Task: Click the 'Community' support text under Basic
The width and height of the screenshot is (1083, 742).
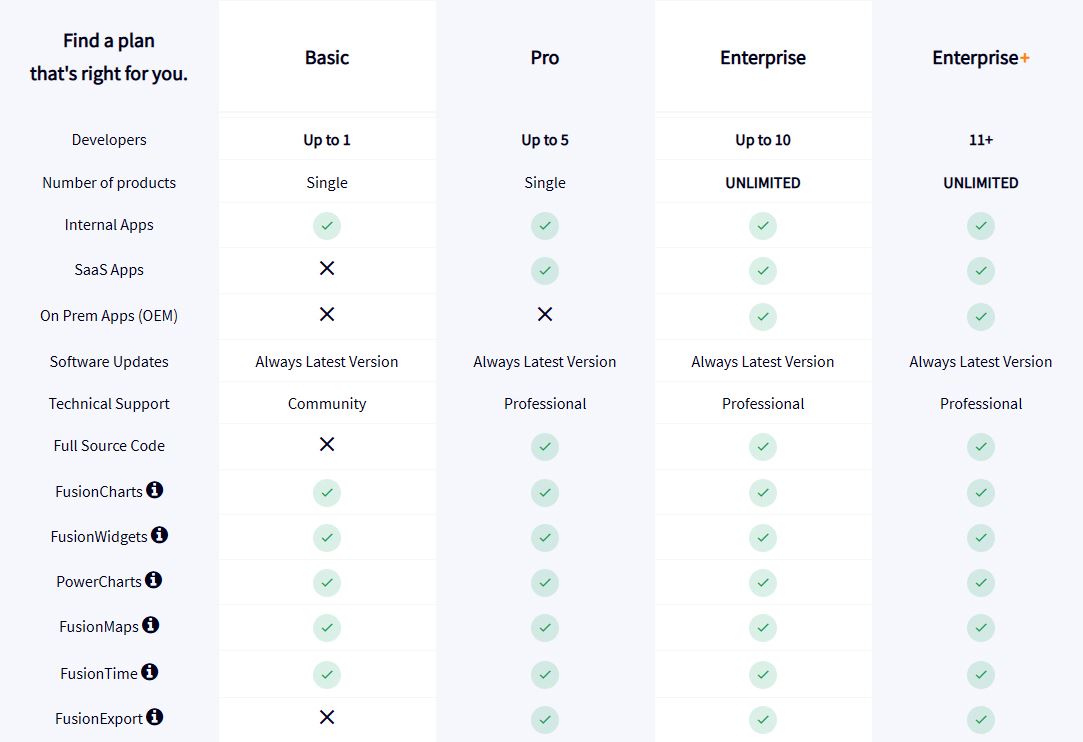Action: point(327,403)
